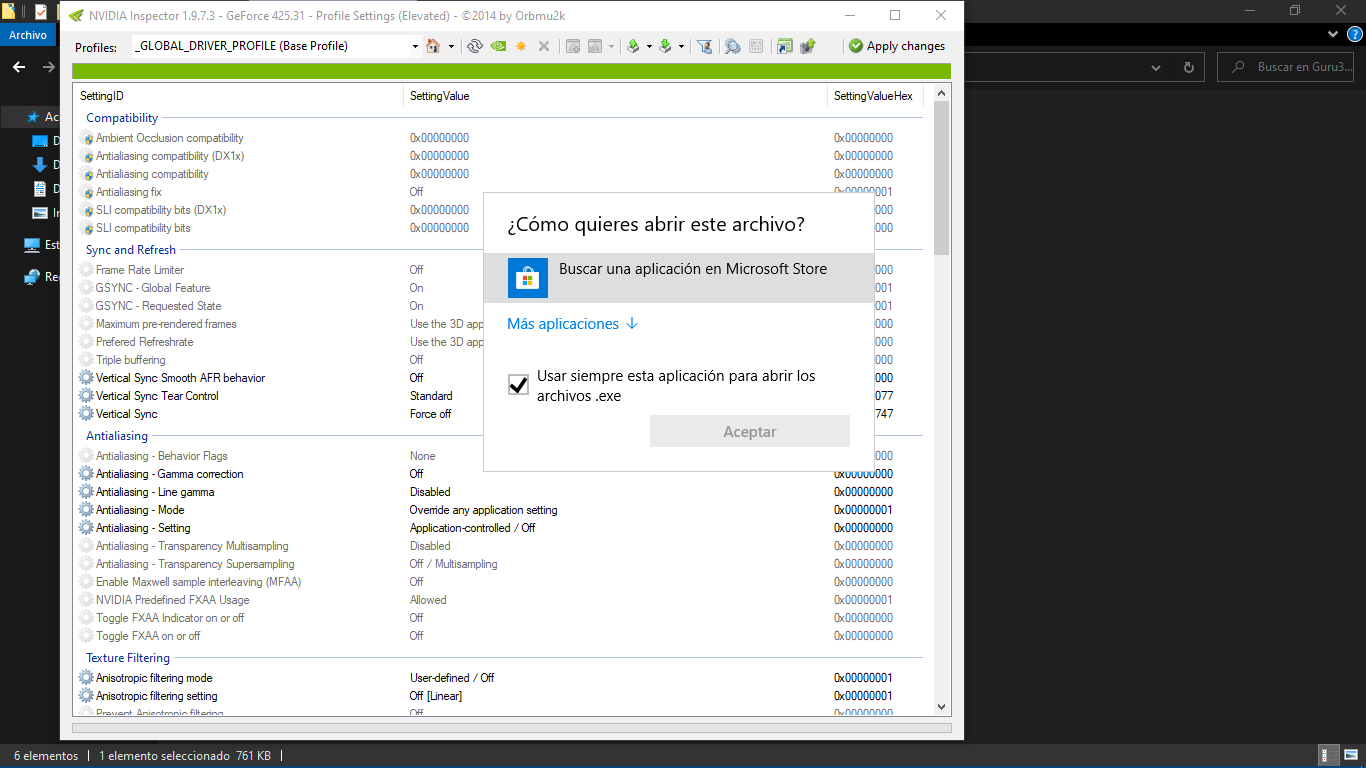Click the green up-arrow export icon
Screen dimensions: 1366x768
[x=633, y=46]
